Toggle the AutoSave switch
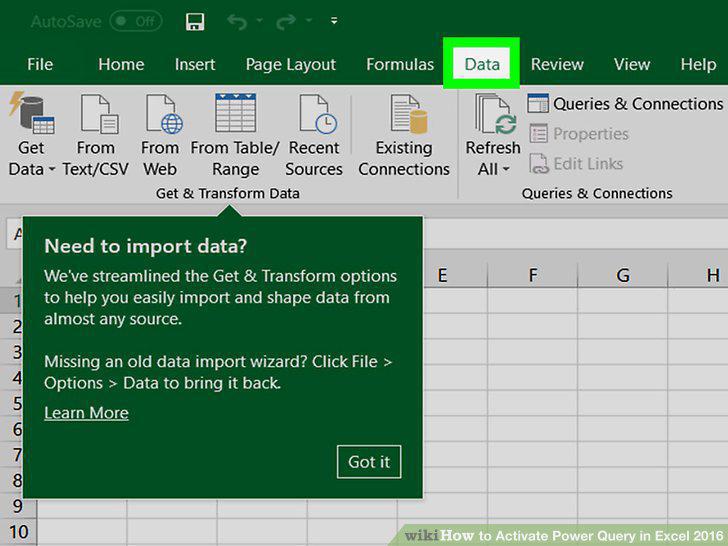This screenshot has height=546, width=728. (x=136, y=21)
